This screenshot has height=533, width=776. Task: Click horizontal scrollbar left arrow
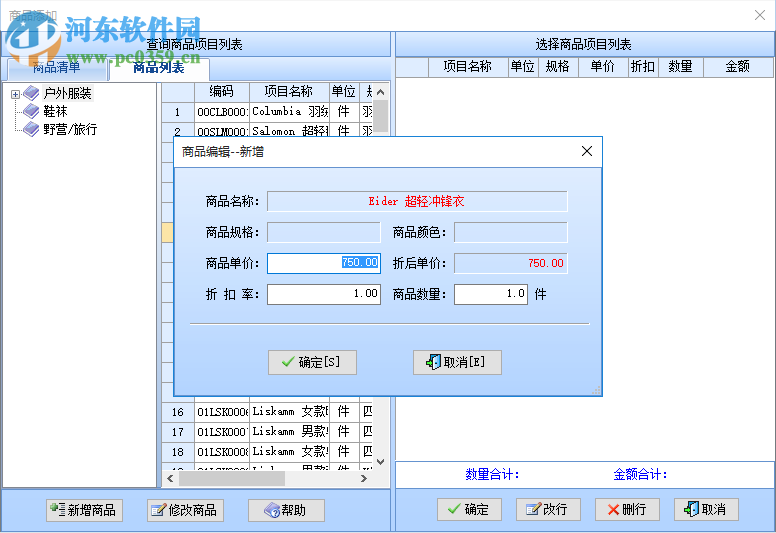pos(170,479)
